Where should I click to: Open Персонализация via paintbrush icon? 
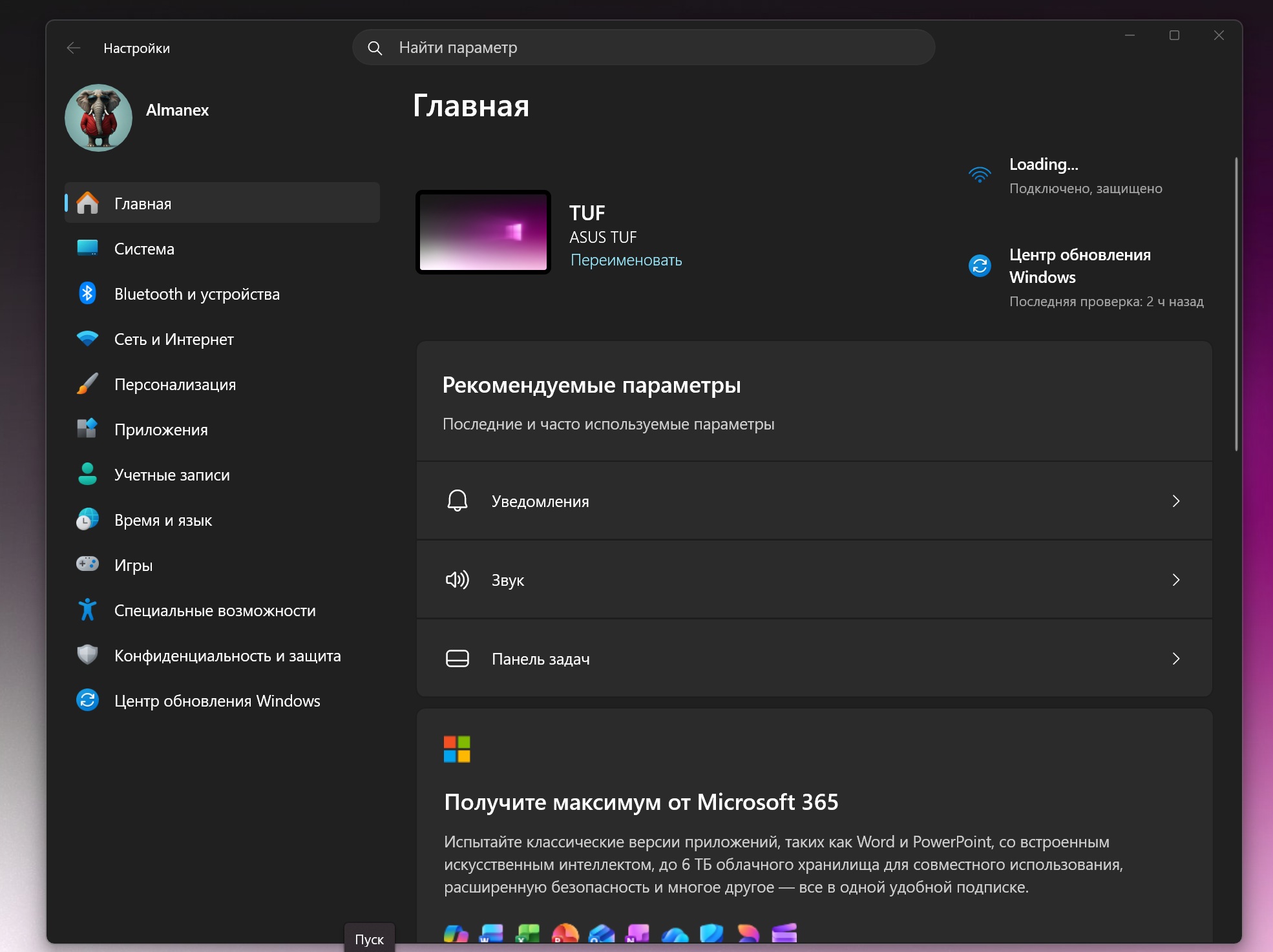pyautogui.click(x=87, y=384)
